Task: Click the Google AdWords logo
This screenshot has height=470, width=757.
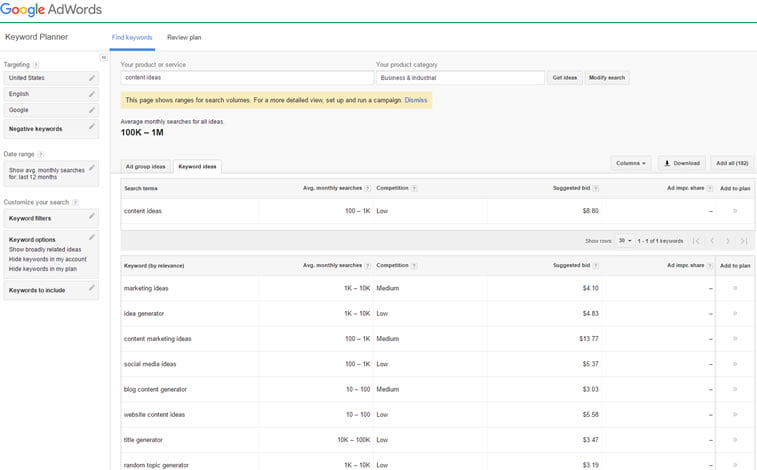Action: (x=51, y=10)
